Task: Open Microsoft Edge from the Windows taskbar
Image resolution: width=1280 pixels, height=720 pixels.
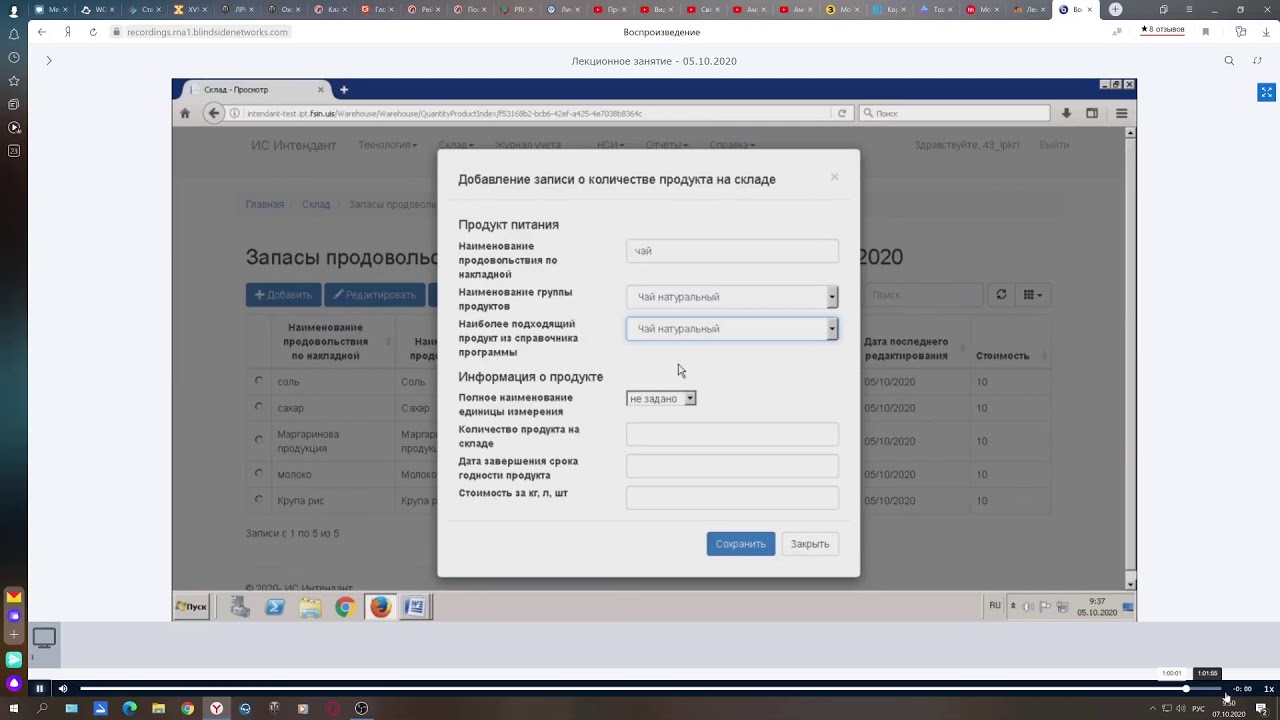Action: (129, 709)
